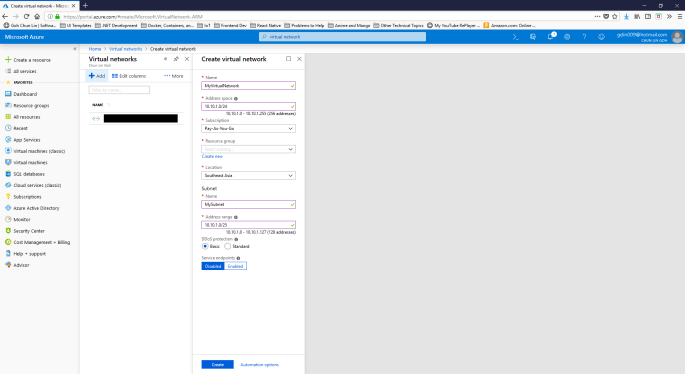Click the Create button
Viewport: 685px width, 374px height.
point(218,364)
